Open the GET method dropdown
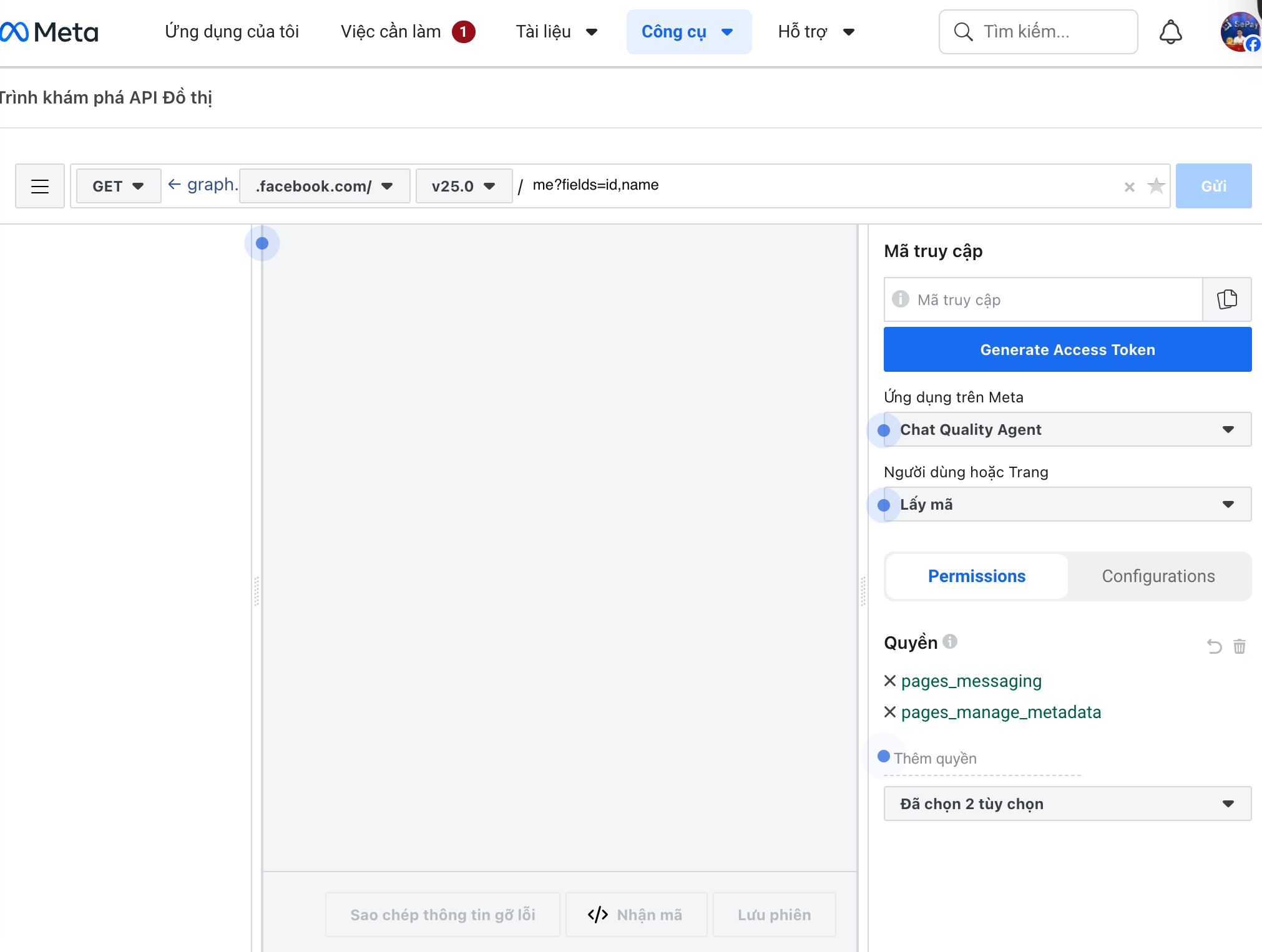The width and height of the screenshot is (1262, 952). pyautogui.click(x=118, y=185)
